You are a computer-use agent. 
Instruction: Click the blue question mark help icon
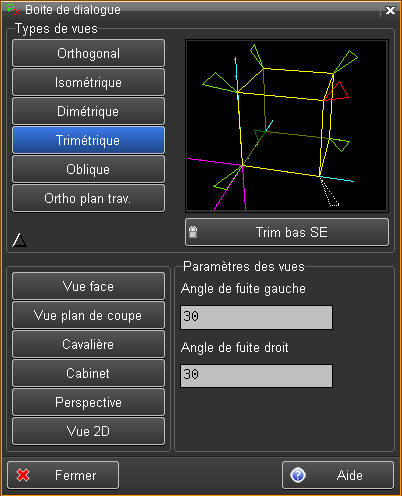click(x=298, y=475)
